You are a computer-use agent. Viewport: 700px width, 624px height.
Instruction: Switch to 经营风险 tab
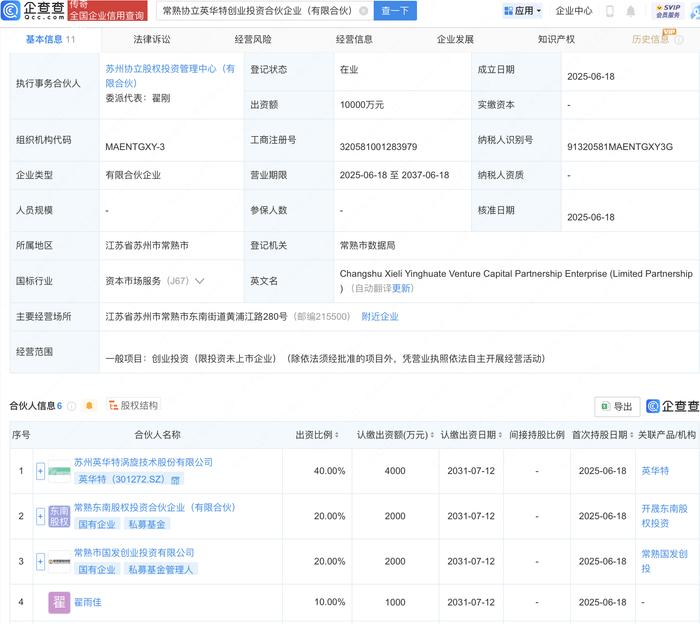pos(253,39)
